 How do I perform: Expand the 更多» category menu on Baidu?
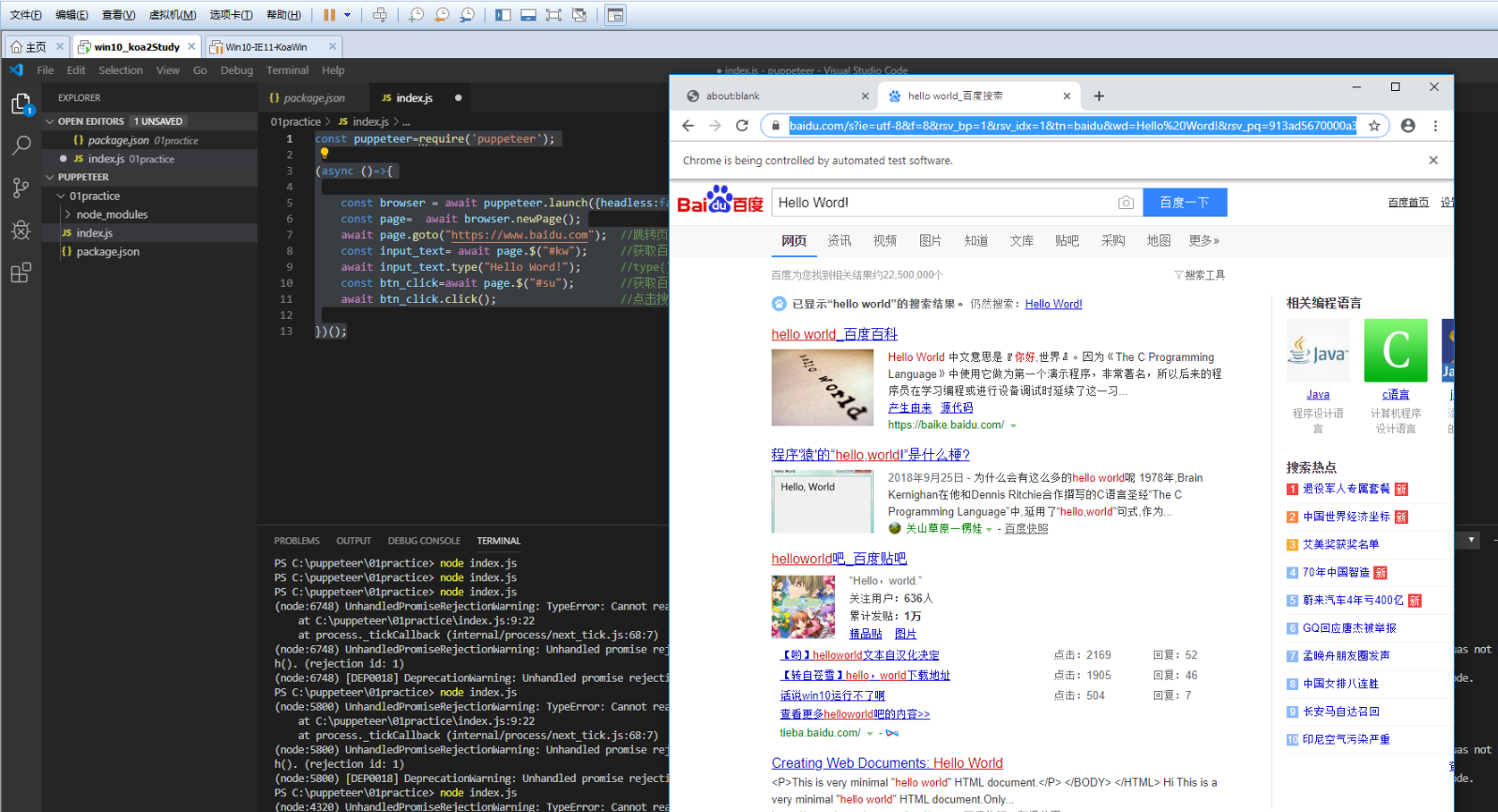(x=1204, y=241)
